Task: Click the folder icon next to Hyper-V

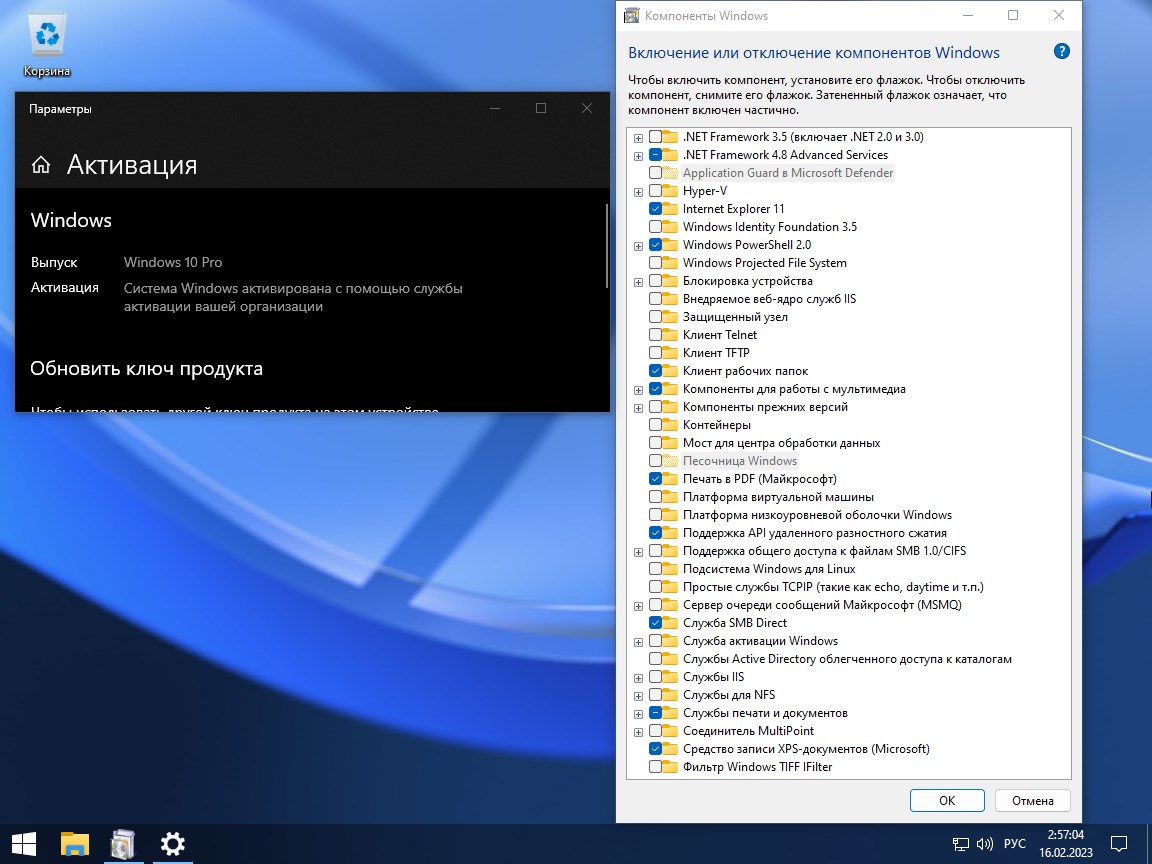Action: 670,191
